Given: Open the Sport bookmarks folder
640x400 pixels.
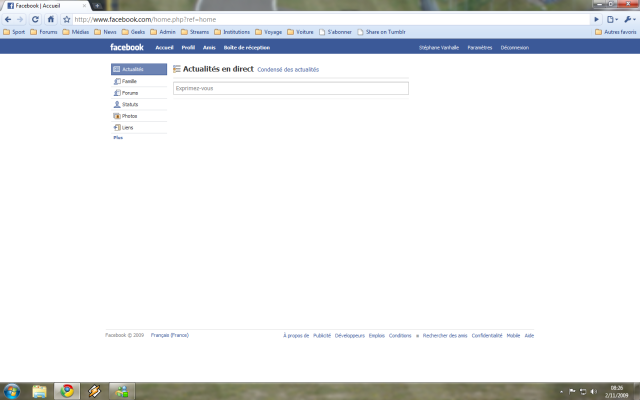Looking at the screenshot, I should click(14, 32).
